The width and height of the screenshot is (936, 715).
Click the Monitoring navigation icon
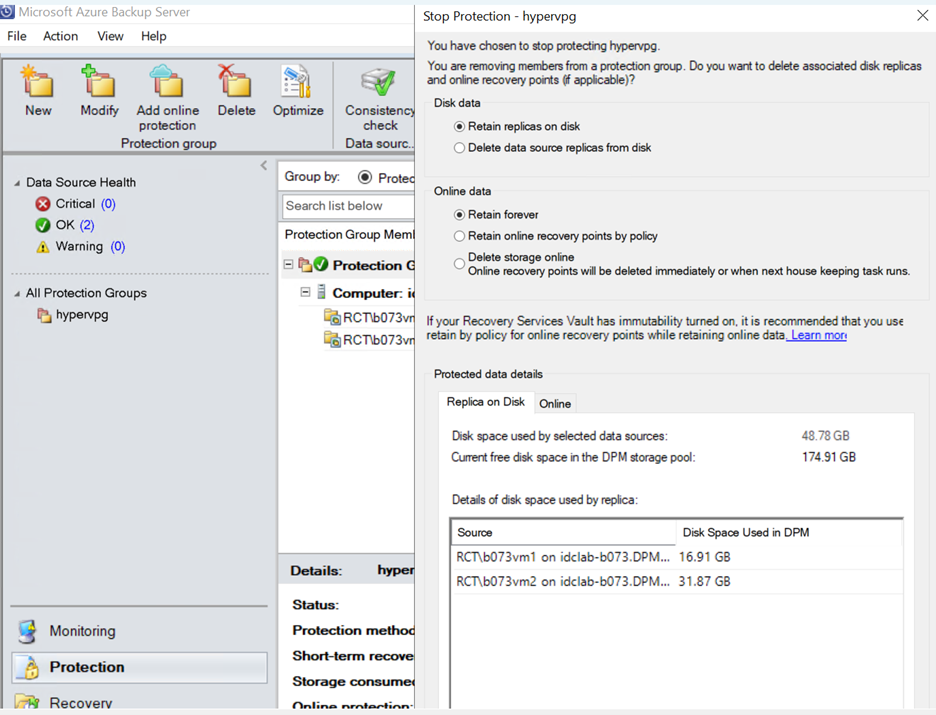point(27,631)
